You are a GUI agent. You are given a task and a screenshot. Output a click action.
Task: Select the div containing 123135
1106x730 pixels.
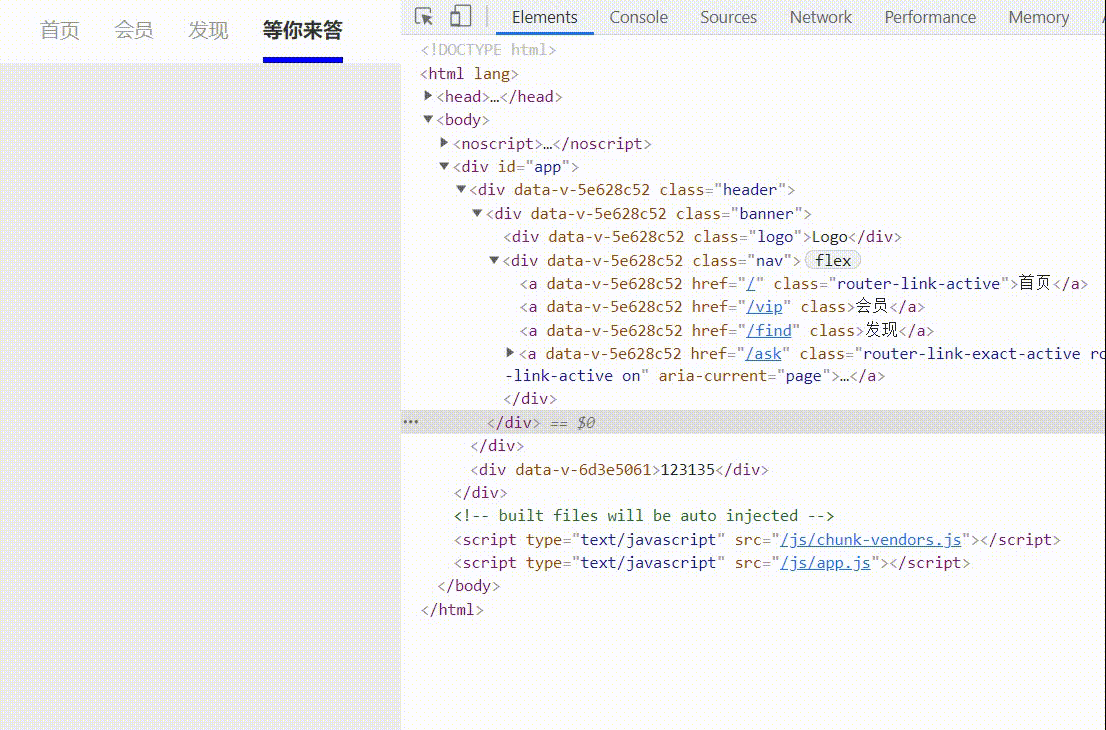619,470
